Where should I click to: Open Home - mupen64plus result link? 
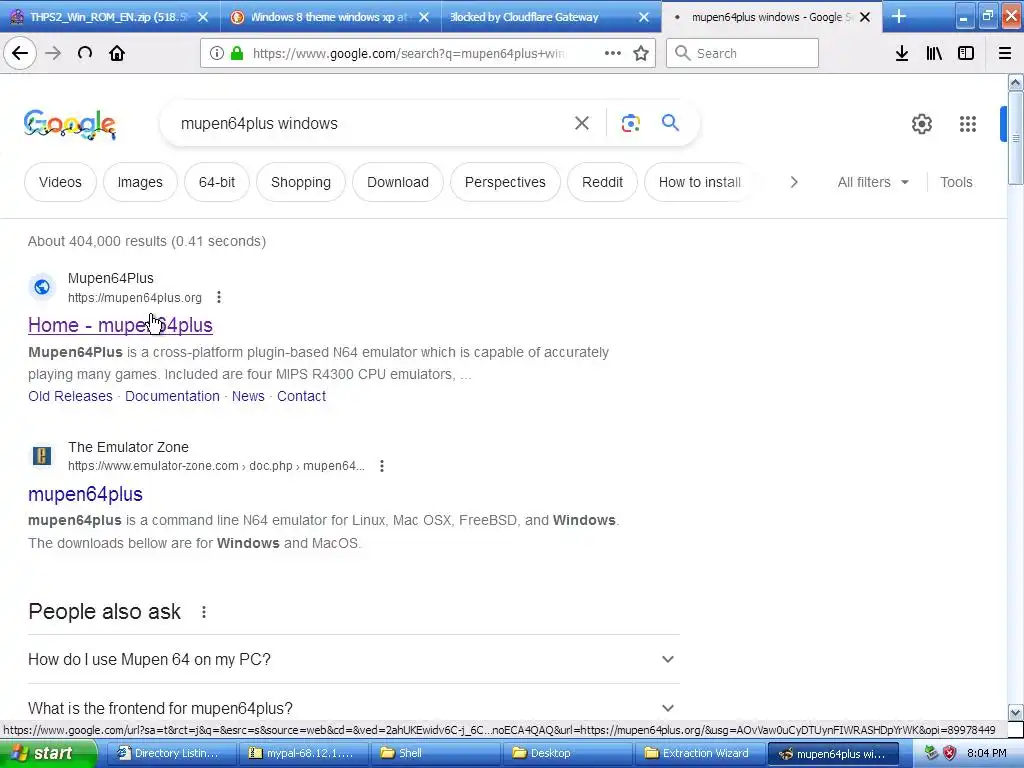(120, 325)
